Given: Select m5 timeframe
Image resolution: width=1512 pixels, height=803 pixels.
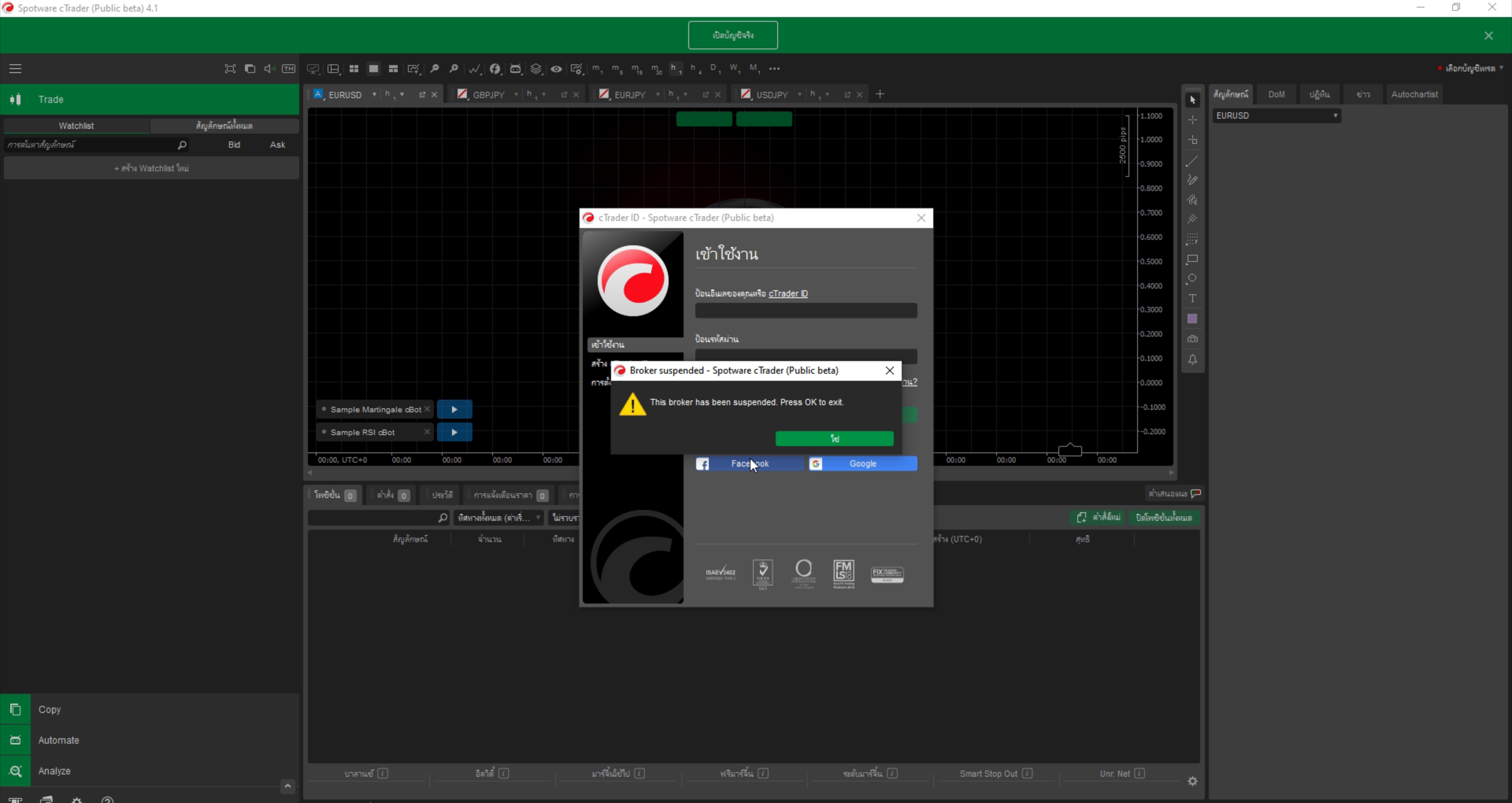Looking at the screenshot, I should click(x=617, y=69).
